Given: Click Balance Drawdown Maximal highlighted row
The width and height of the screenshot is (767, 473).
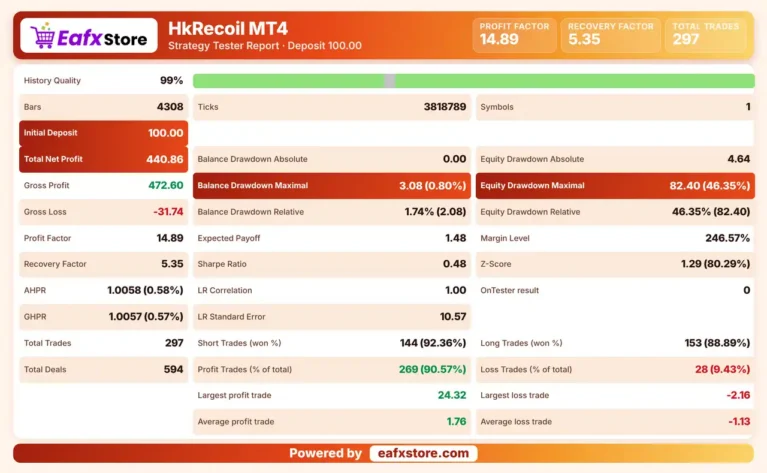Looking at the screenshot, I should click(x=332, y=185).
